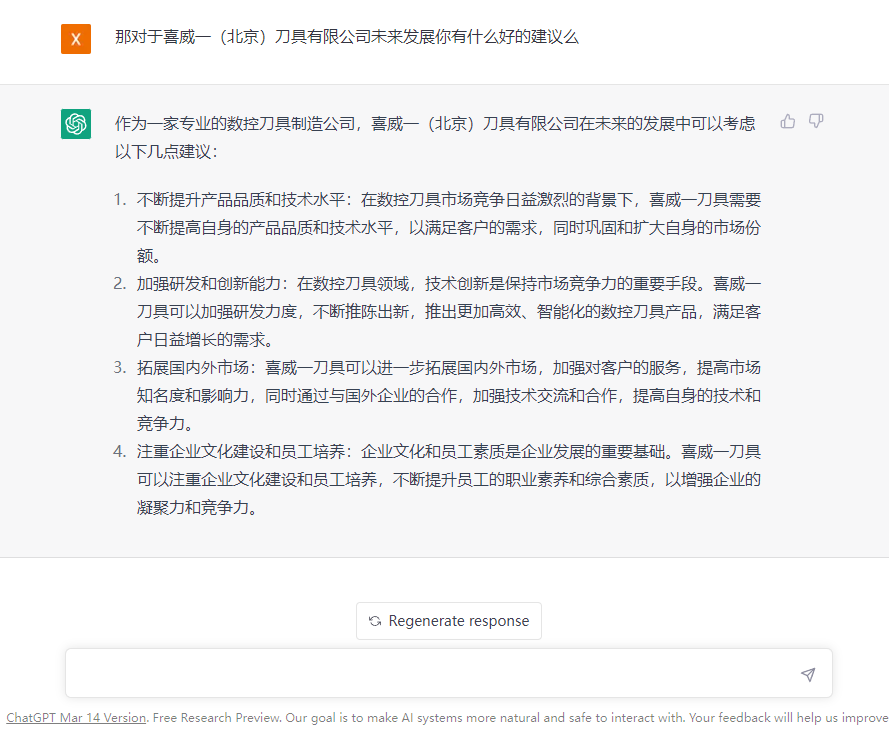
Task: Click the user question about 喜威一 company
Action: [346, 37]
